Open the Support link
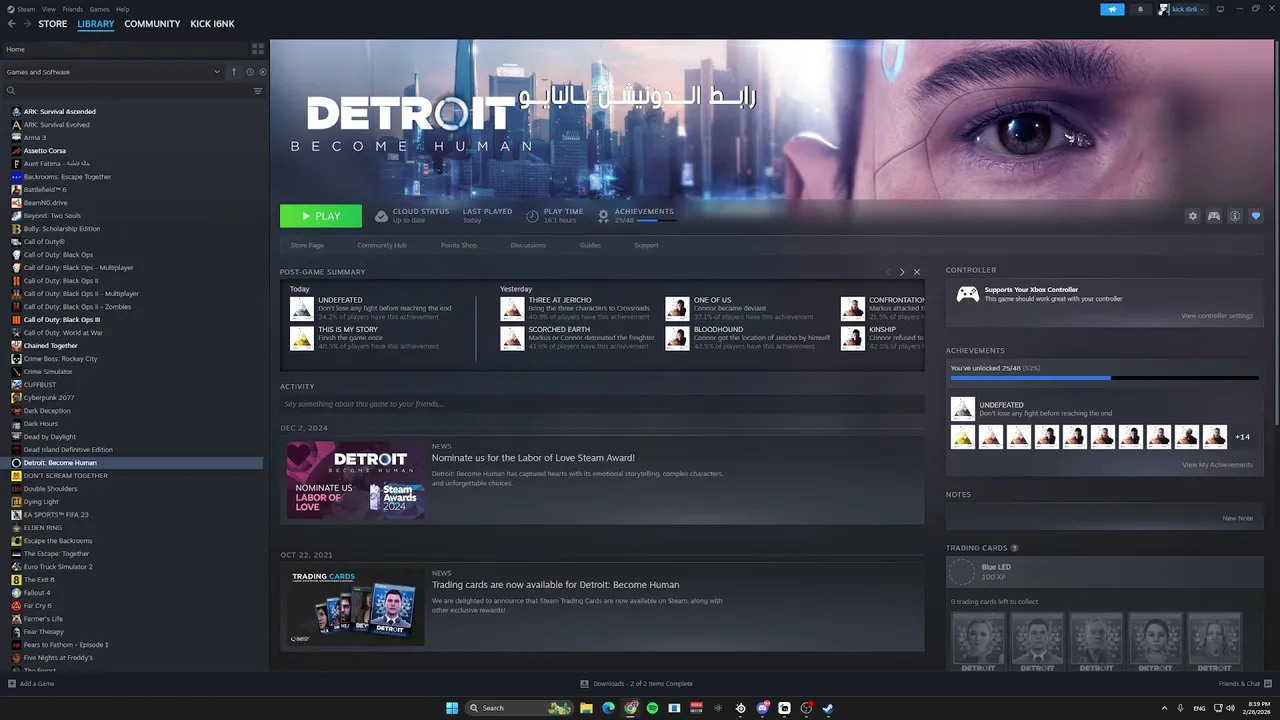Image resolution: width=1280 pixels, height=720 pixels. pos(646,245)
